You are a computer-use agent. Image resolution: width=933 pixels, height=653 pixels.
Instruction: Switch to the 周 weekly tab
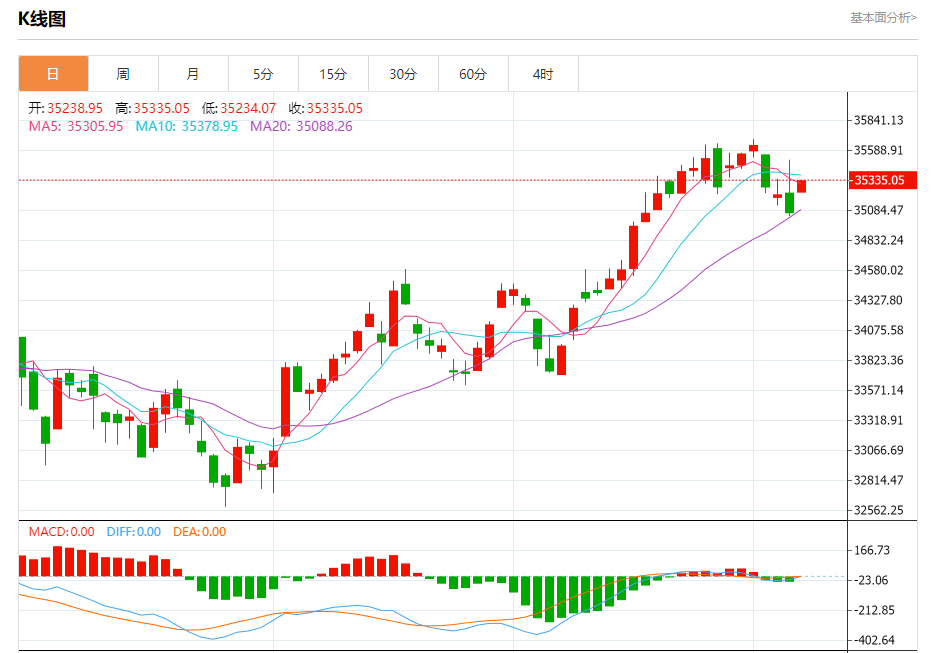(x=123, y=74)
